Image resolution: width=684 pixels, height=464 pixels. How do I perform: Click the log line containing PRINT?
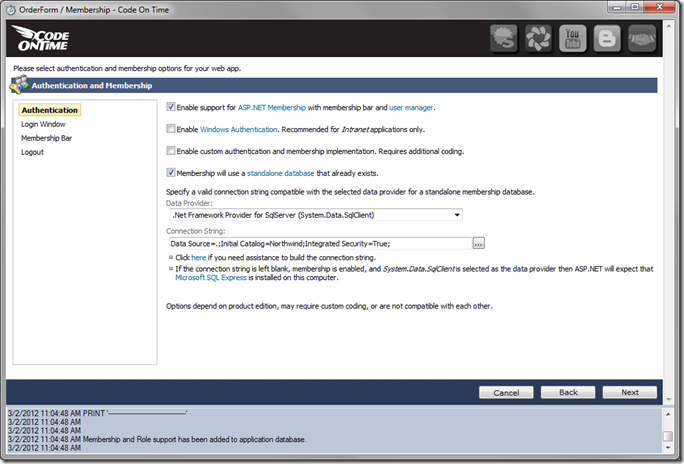[x=98, y=413]
